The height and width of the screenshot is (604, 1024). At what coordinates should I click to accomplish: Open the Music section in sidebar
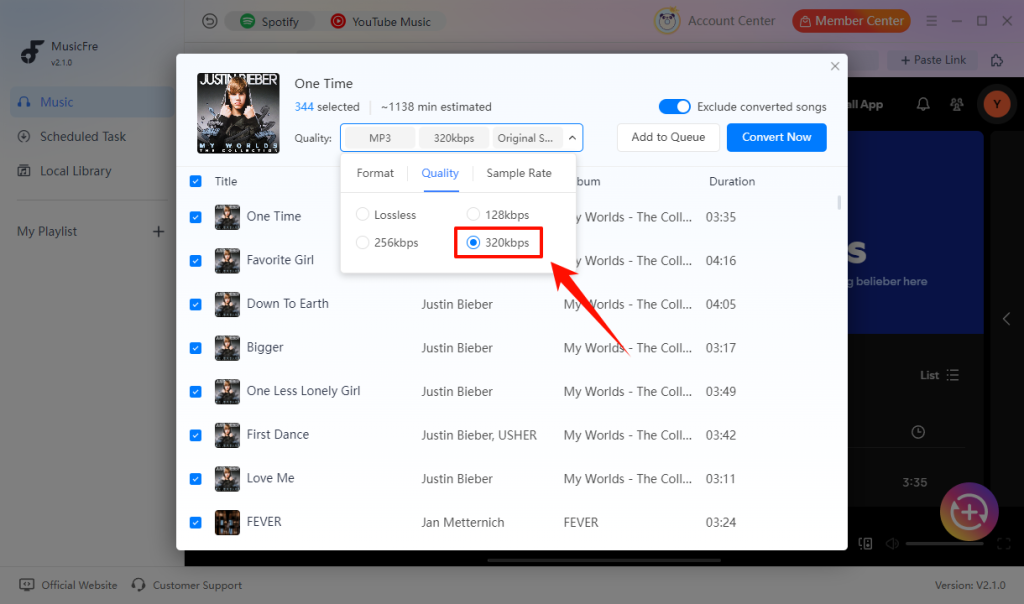point(92,102)
